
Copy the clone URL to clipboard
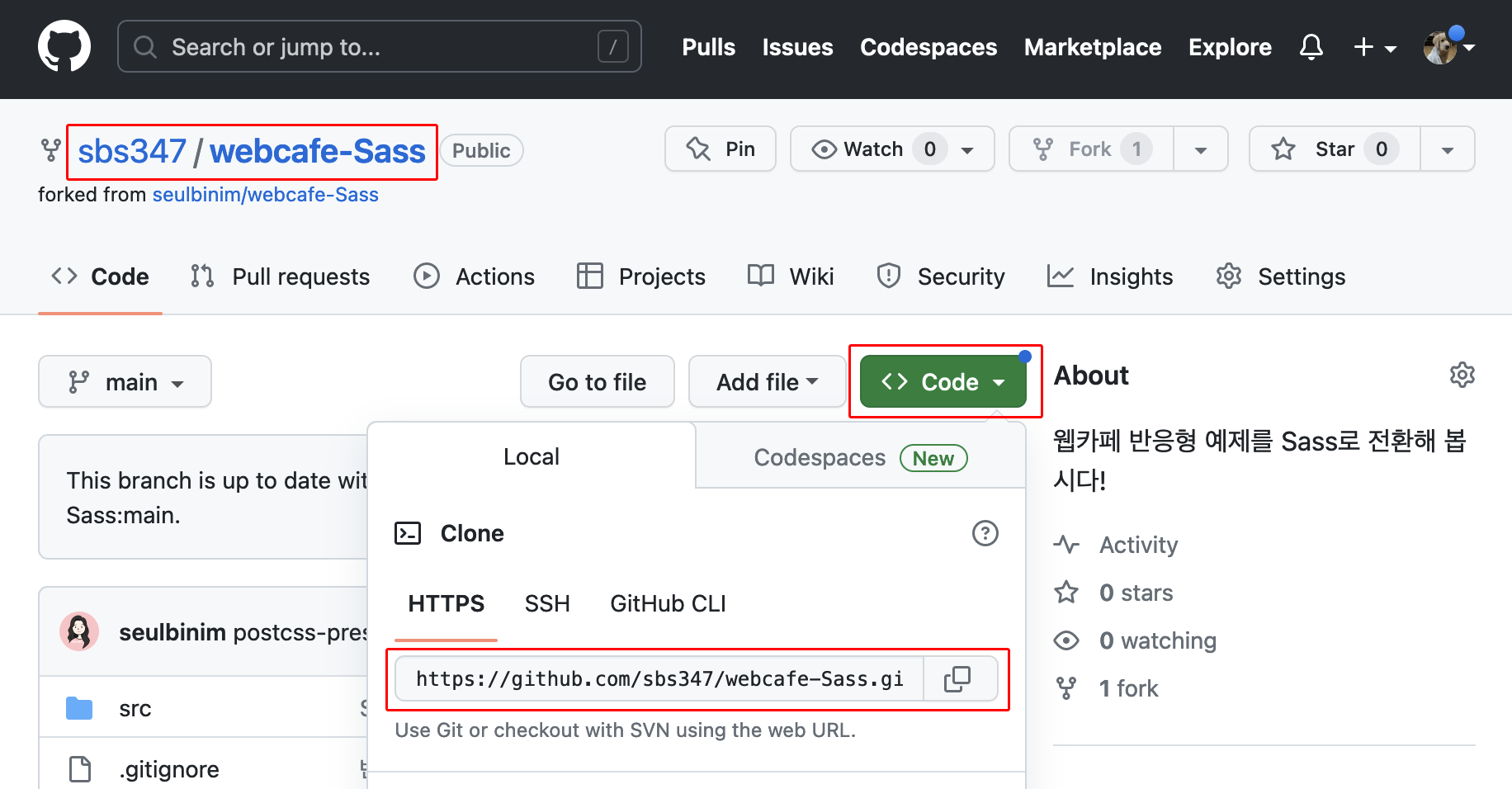[x=957, y=678]
